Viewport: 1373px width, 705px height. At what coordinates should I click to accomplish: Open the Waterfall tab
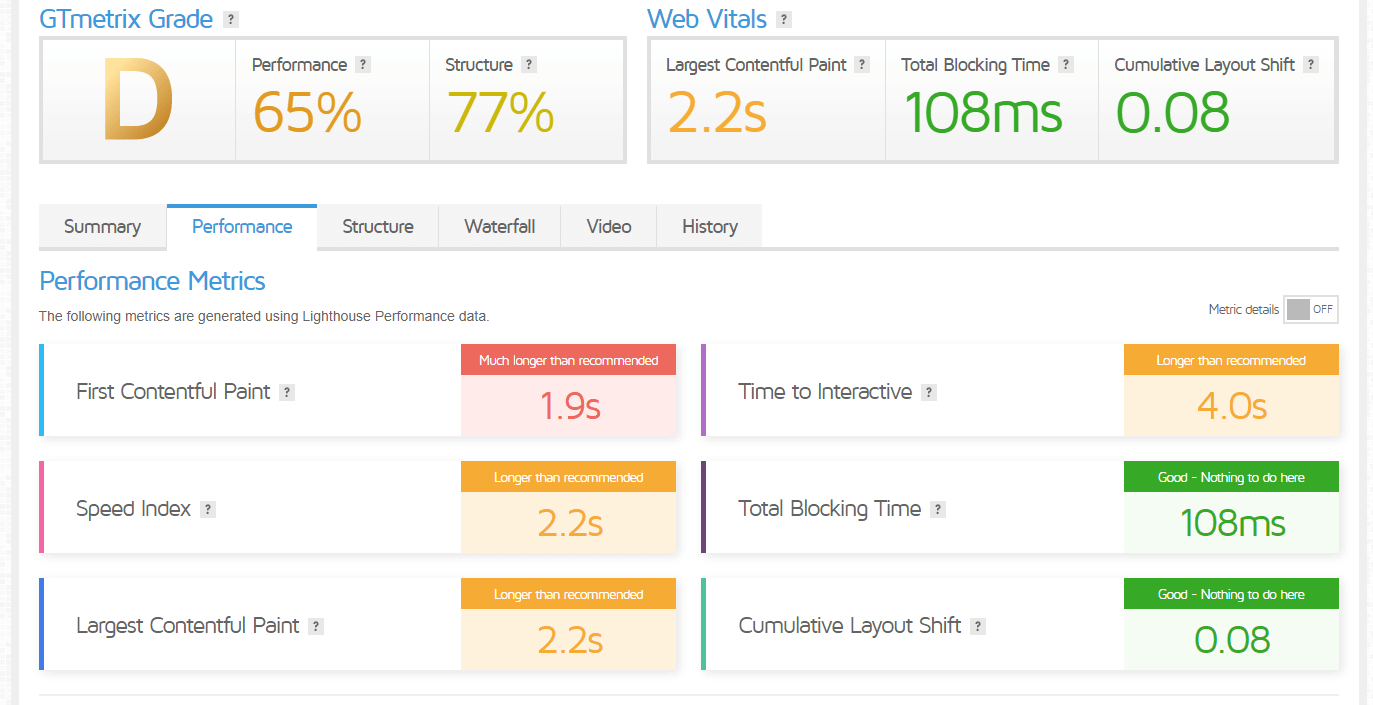[499, 227]
